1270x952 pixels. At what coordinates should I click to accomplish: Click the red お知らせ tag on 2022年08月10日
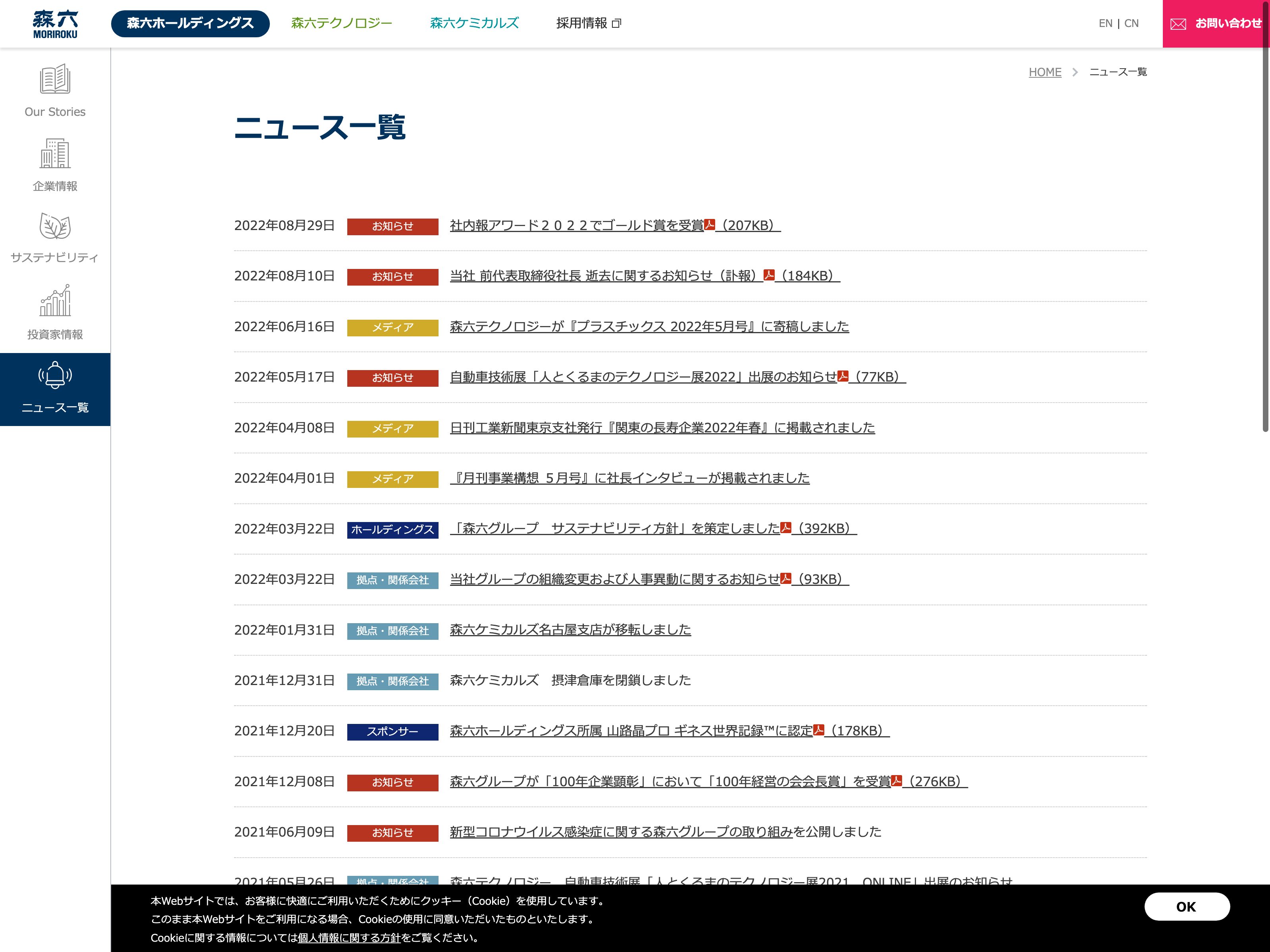(393, 276)
